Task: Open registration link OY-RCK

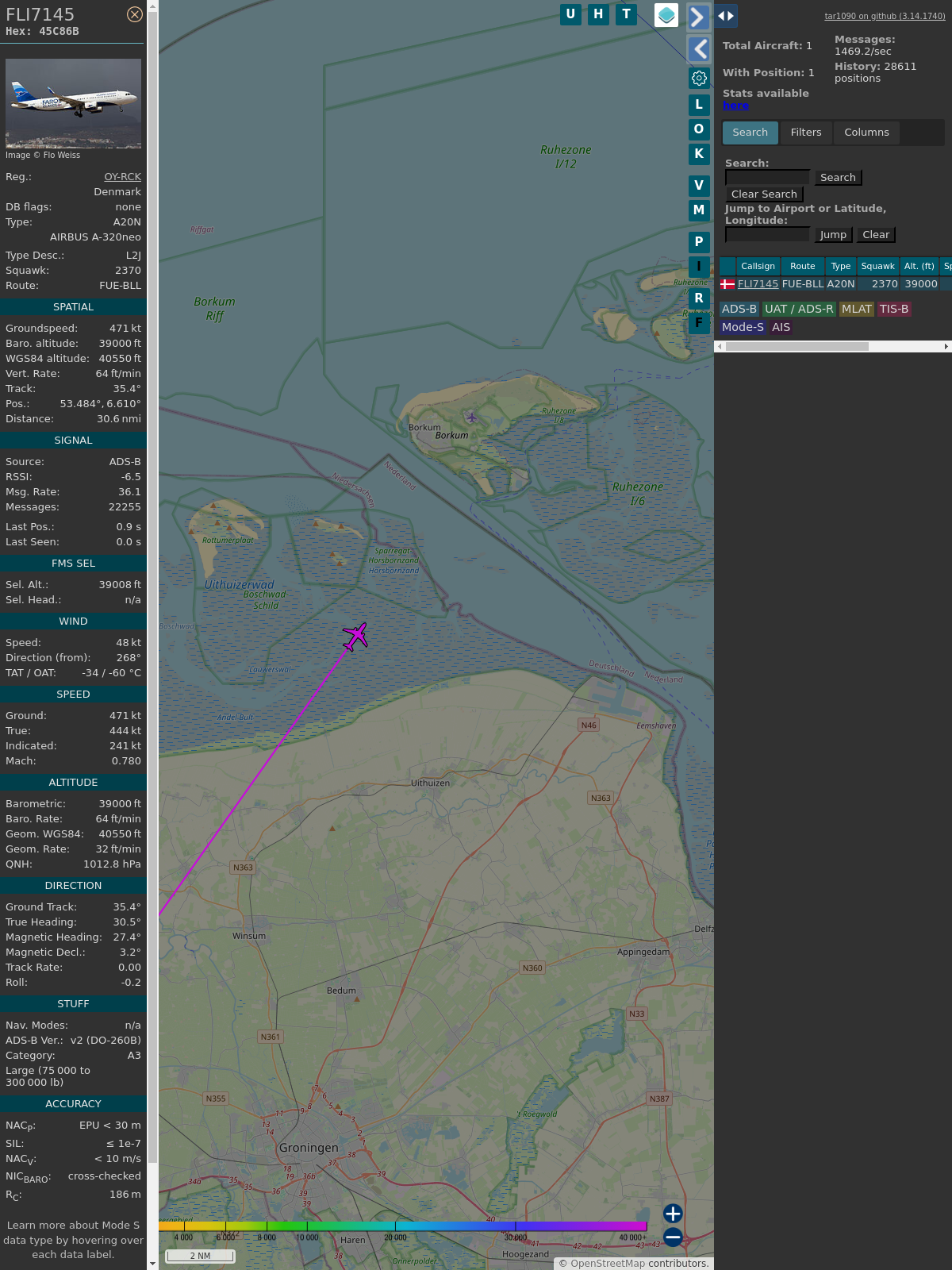Action: 122,177
